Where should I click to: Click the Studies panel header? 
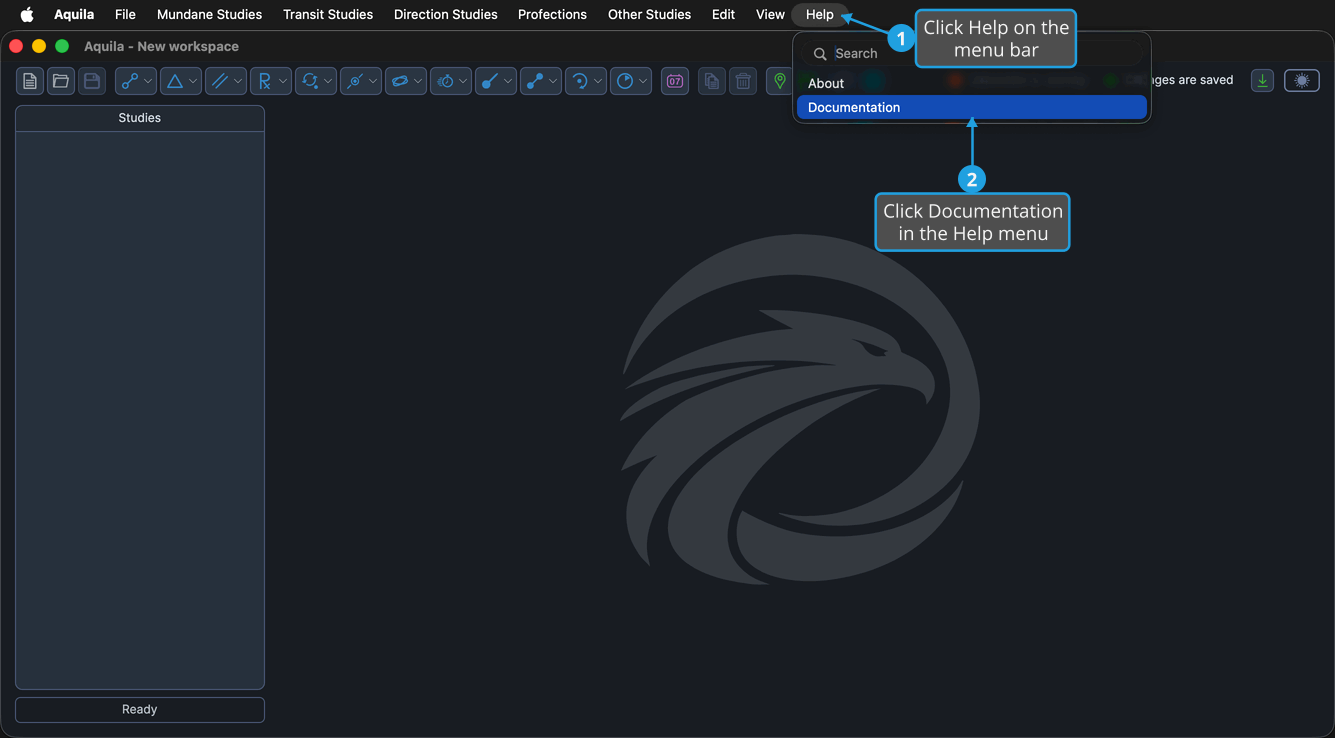tap(140, 118)
